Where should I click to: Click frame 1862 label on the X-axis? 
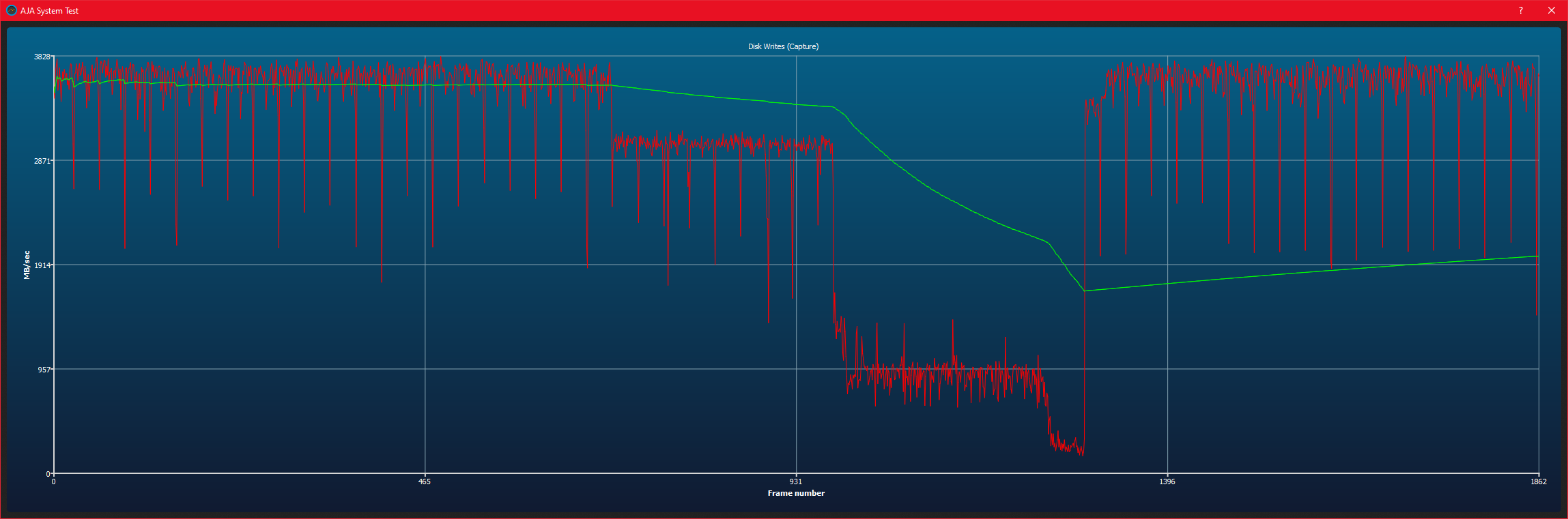tap(1538, 481)
